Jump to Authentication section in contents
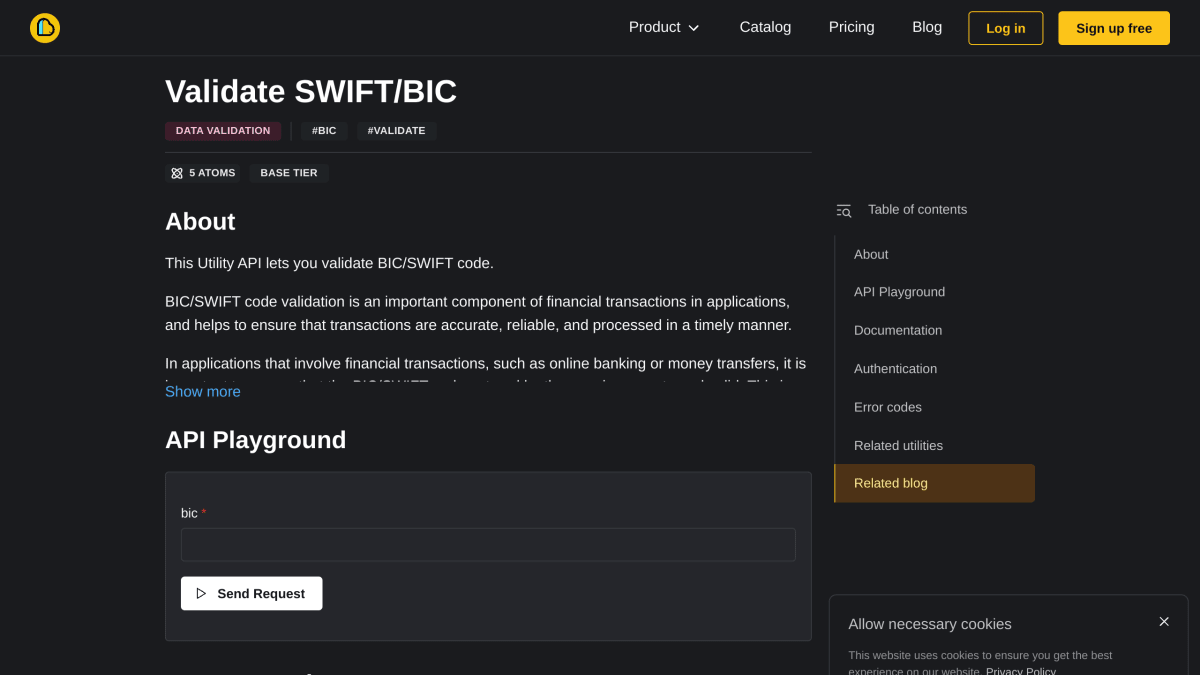 (x=895, y=369)
